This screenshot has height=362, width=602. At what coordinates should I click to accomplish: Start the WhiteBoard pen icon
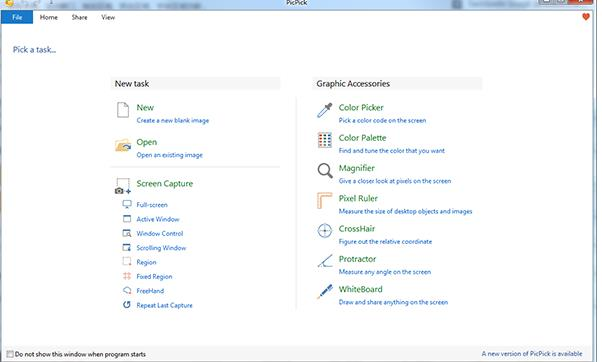pos(325,291)
